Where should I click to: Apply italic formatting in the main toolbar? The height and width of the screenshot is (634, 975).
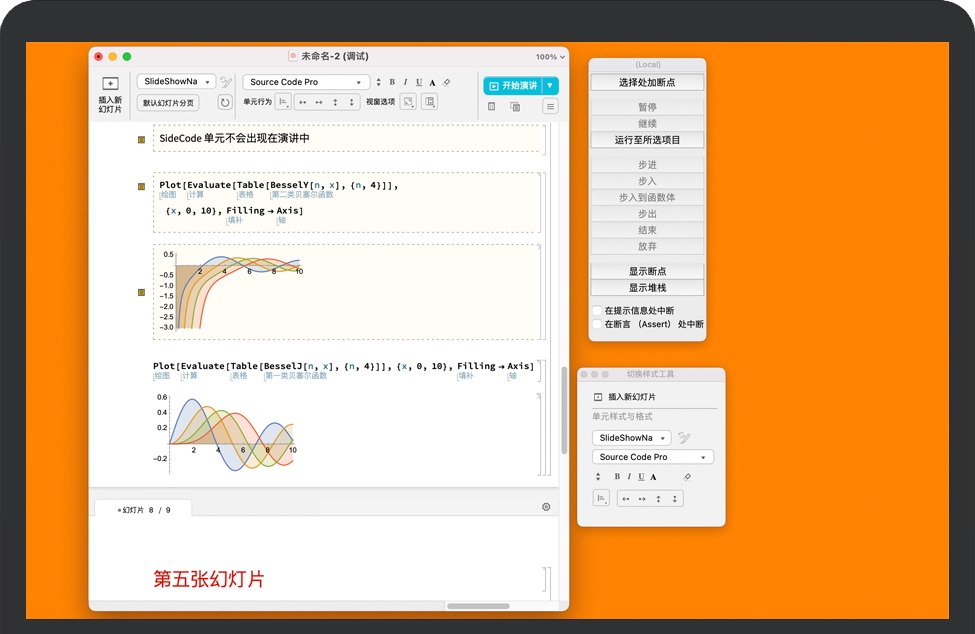pos(405,82)
